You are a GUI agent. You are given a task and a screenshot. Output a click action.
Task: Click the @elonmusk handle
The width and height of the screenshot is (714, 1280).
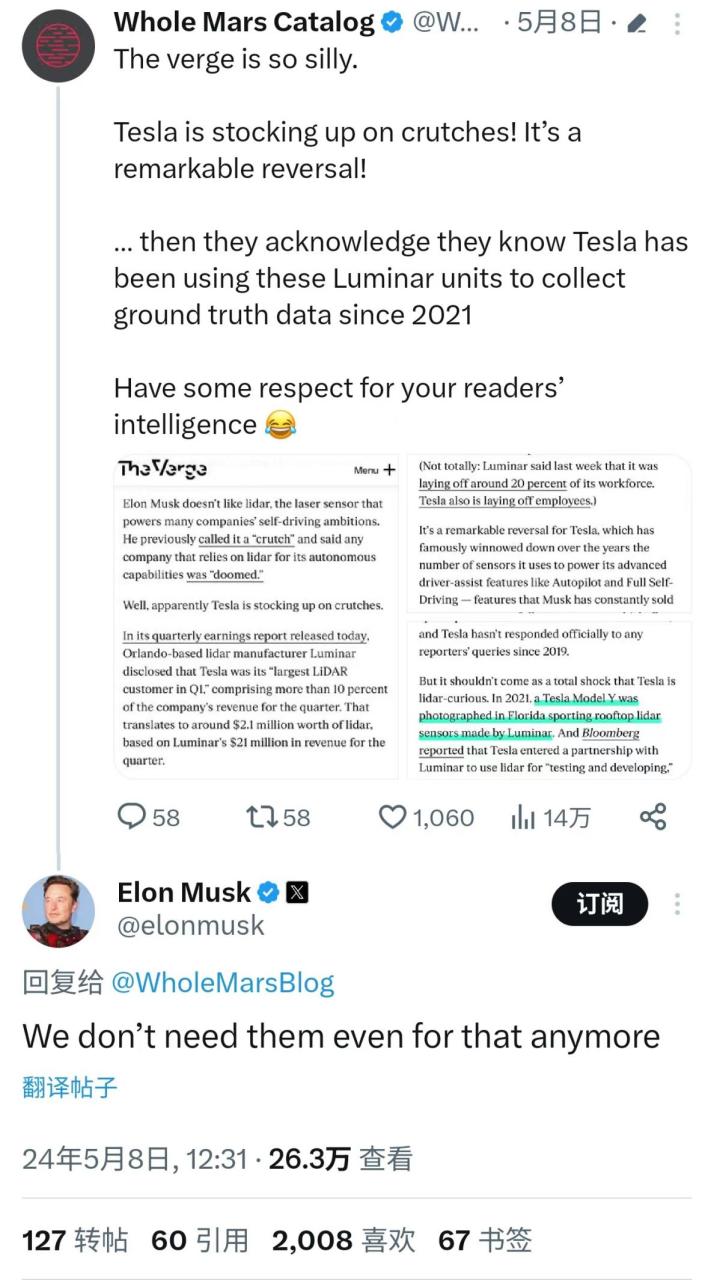[x=191, y=926]
